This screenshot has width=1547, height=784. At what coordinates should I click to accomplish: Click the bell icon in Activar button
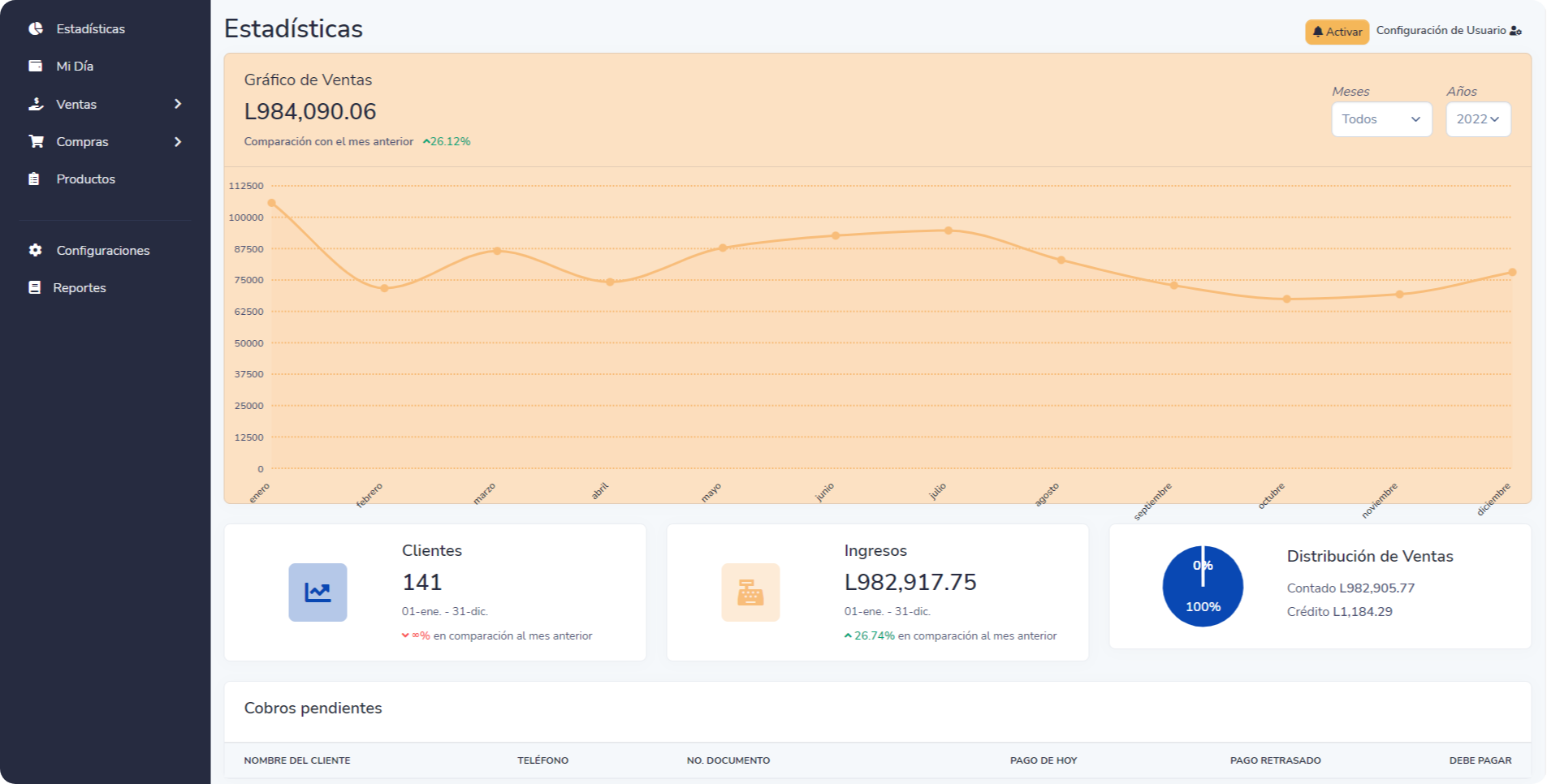point(1318,32)
